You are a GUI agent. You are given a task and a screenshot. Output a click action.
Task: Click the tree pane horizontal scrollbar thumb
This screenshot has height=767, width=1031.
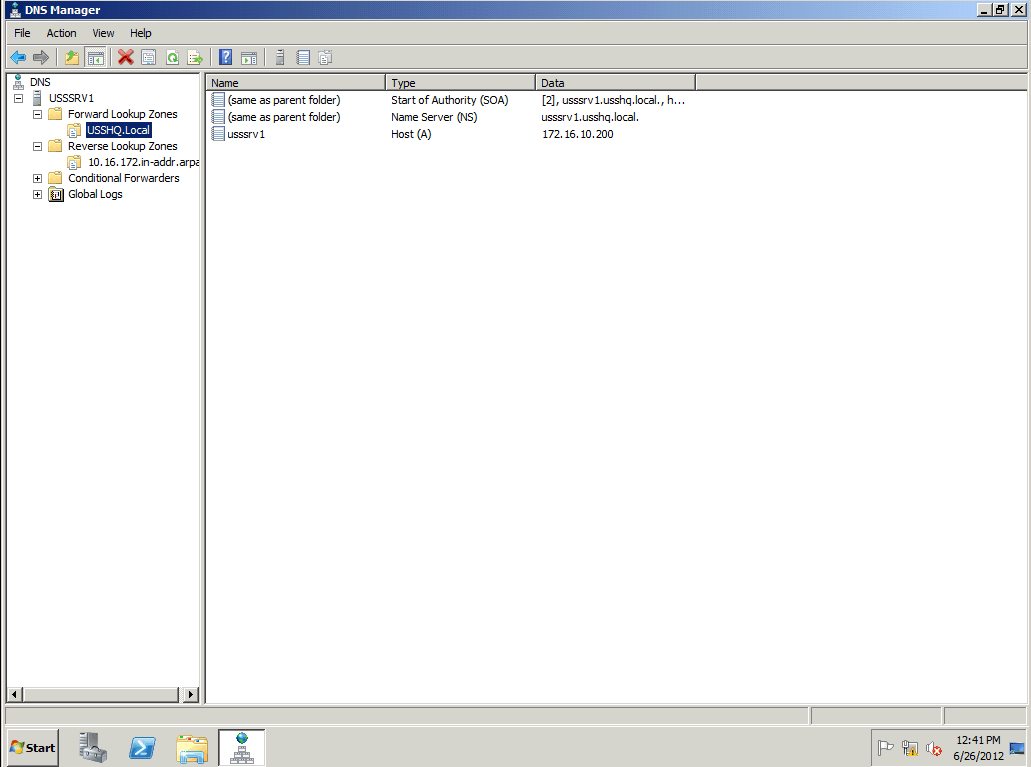[101, 694]
